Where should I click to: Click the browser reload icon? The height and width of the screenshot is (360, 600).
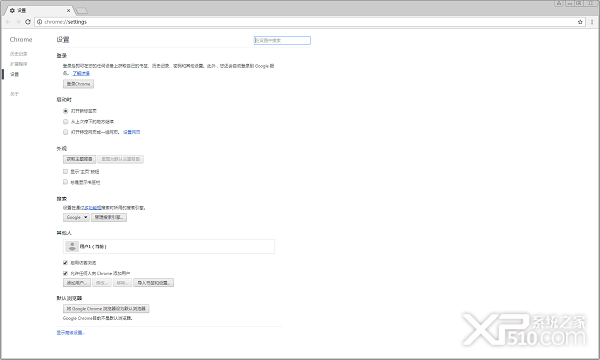[x=28, y=22]
